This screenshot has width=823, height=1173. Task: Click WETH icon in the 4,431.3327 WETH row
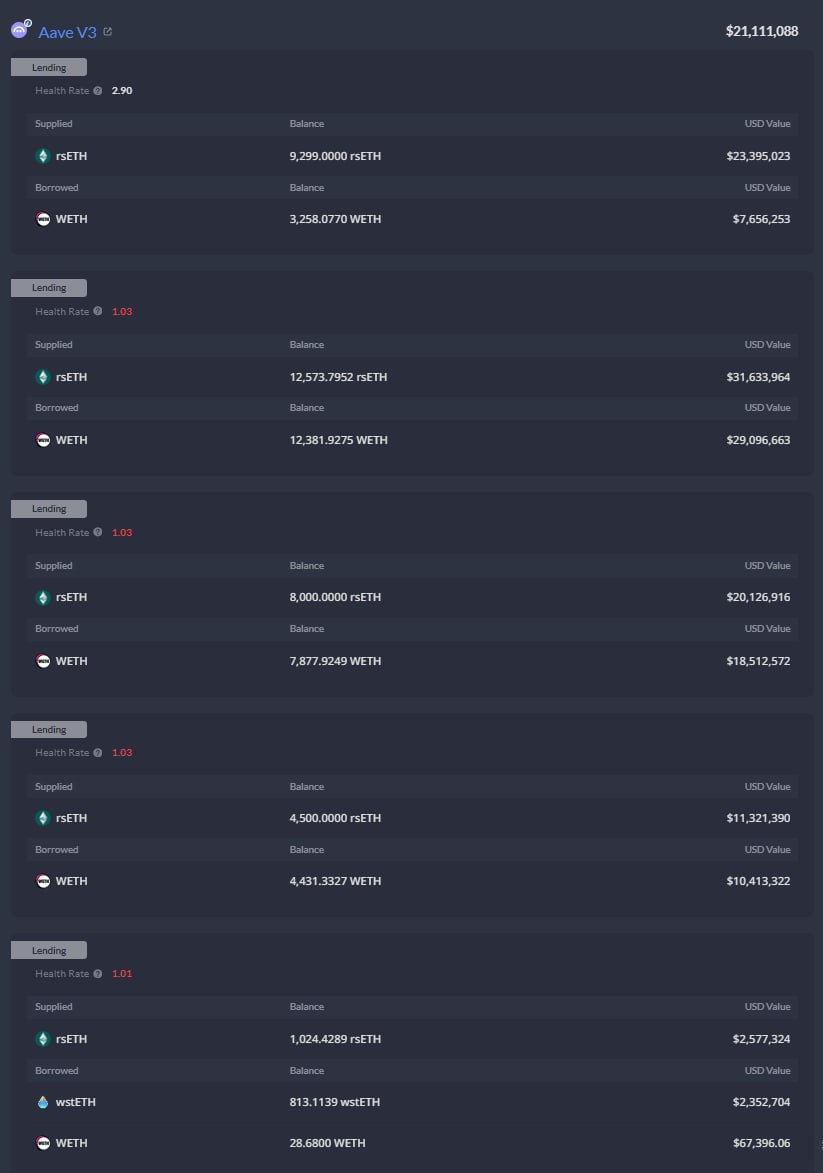click(x=43, y=881)
